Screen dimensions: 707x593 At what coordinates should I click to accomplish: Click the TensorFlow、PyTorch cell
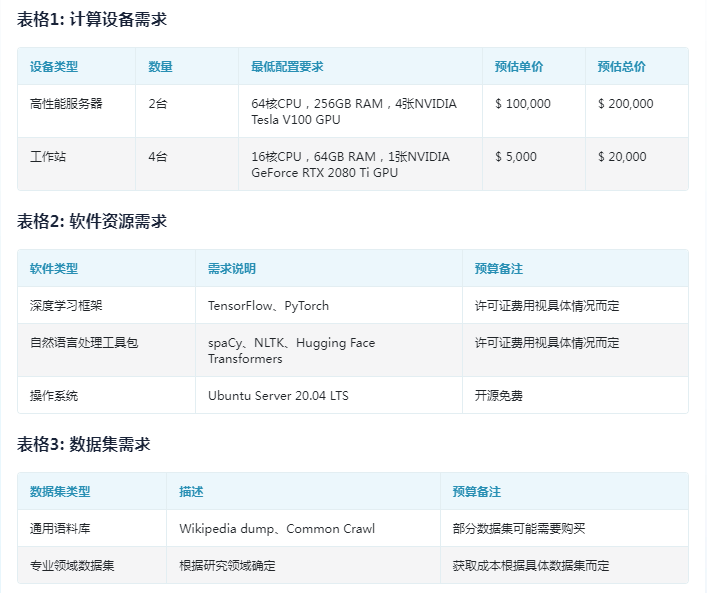329,305
